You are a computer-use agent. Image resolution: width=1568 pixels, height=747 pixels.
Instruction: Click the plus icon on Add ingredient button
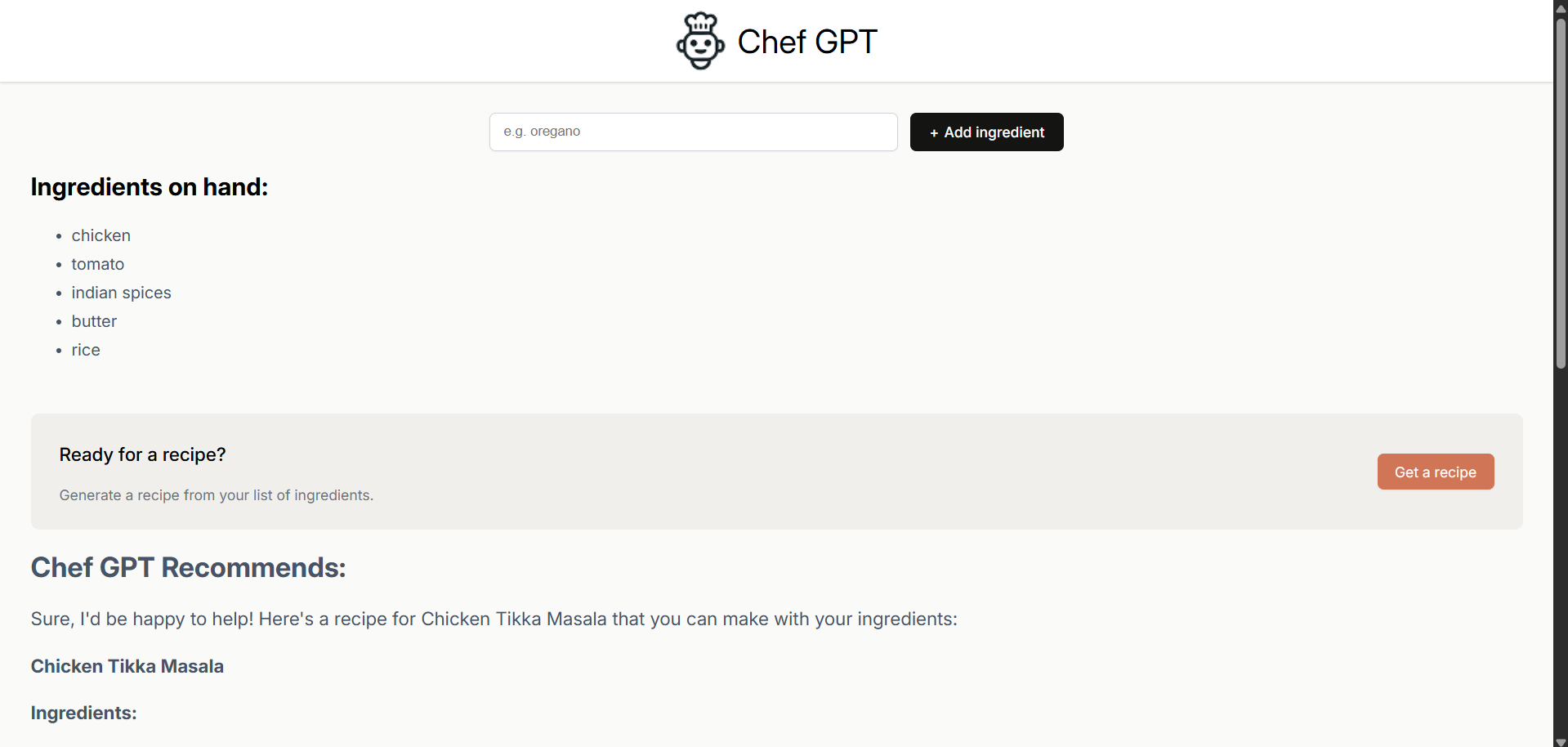pos(934,132)
